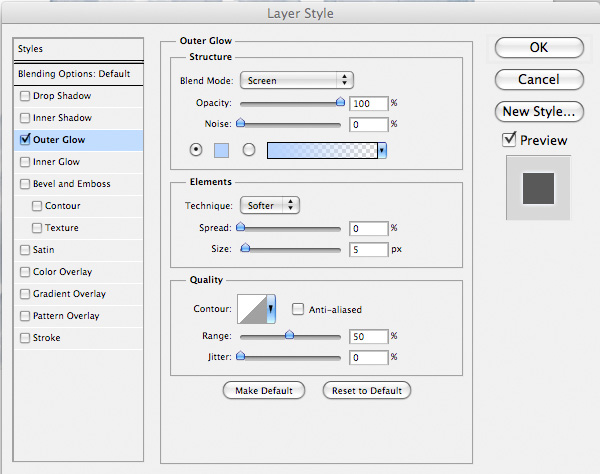Enable the Inner Glow checkbox
600x474 pixels.
[x=25, y=162]
